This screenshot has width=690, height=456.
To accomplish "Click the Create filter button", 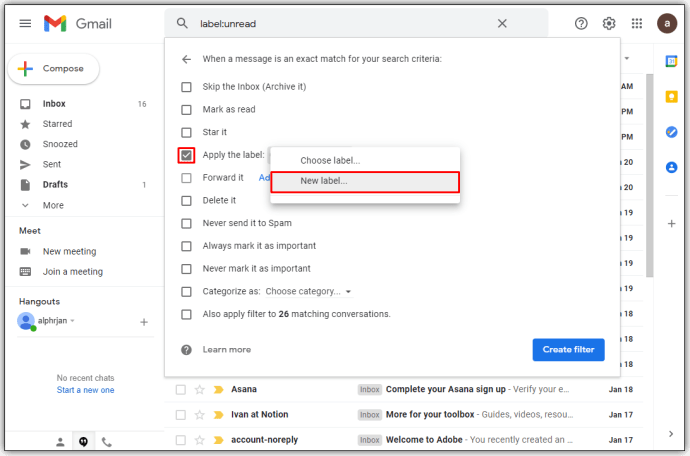I will coord(568,349).
